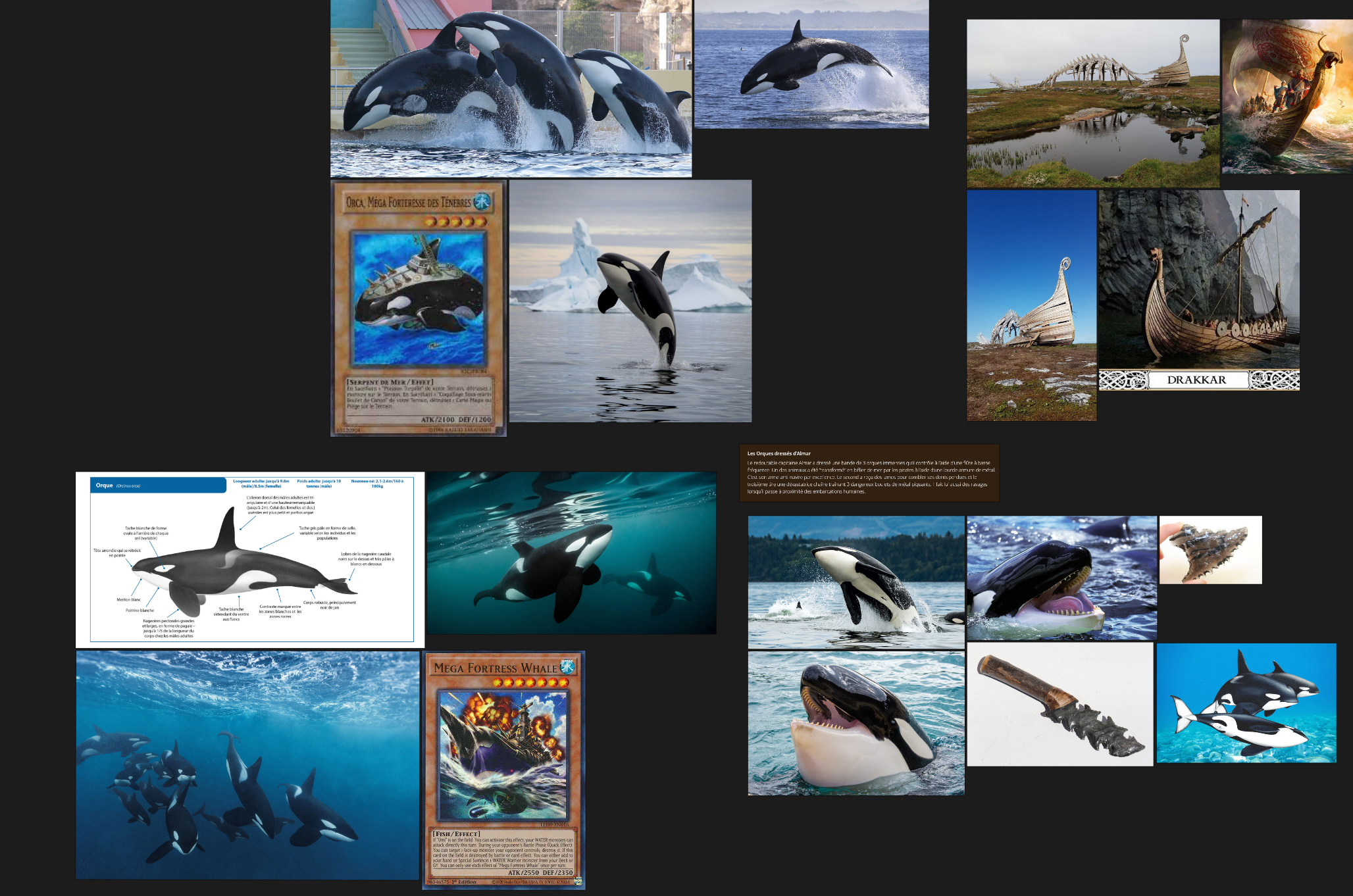This screenshot has height=896, width=1353.
Task: Select the Mega Fortress Whale card
Action: coord(503,770)
